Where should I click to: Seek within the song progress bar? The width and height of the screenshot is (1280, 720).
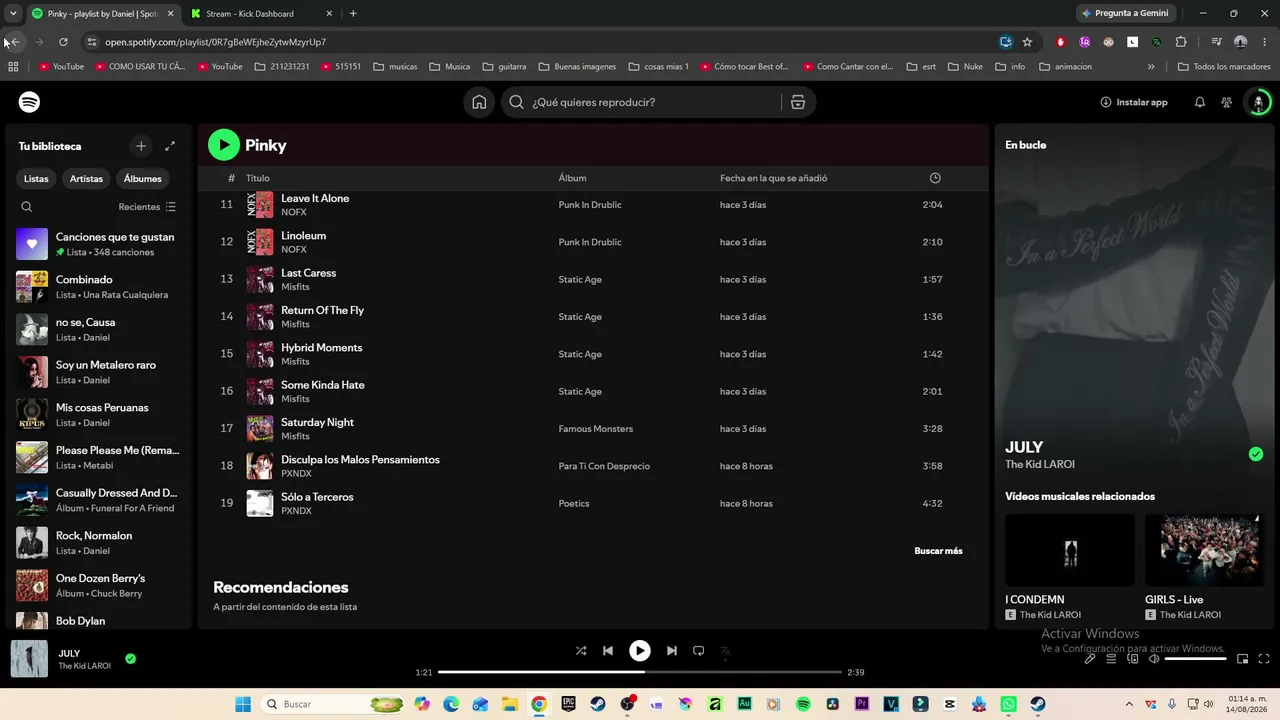coord(640,672)
